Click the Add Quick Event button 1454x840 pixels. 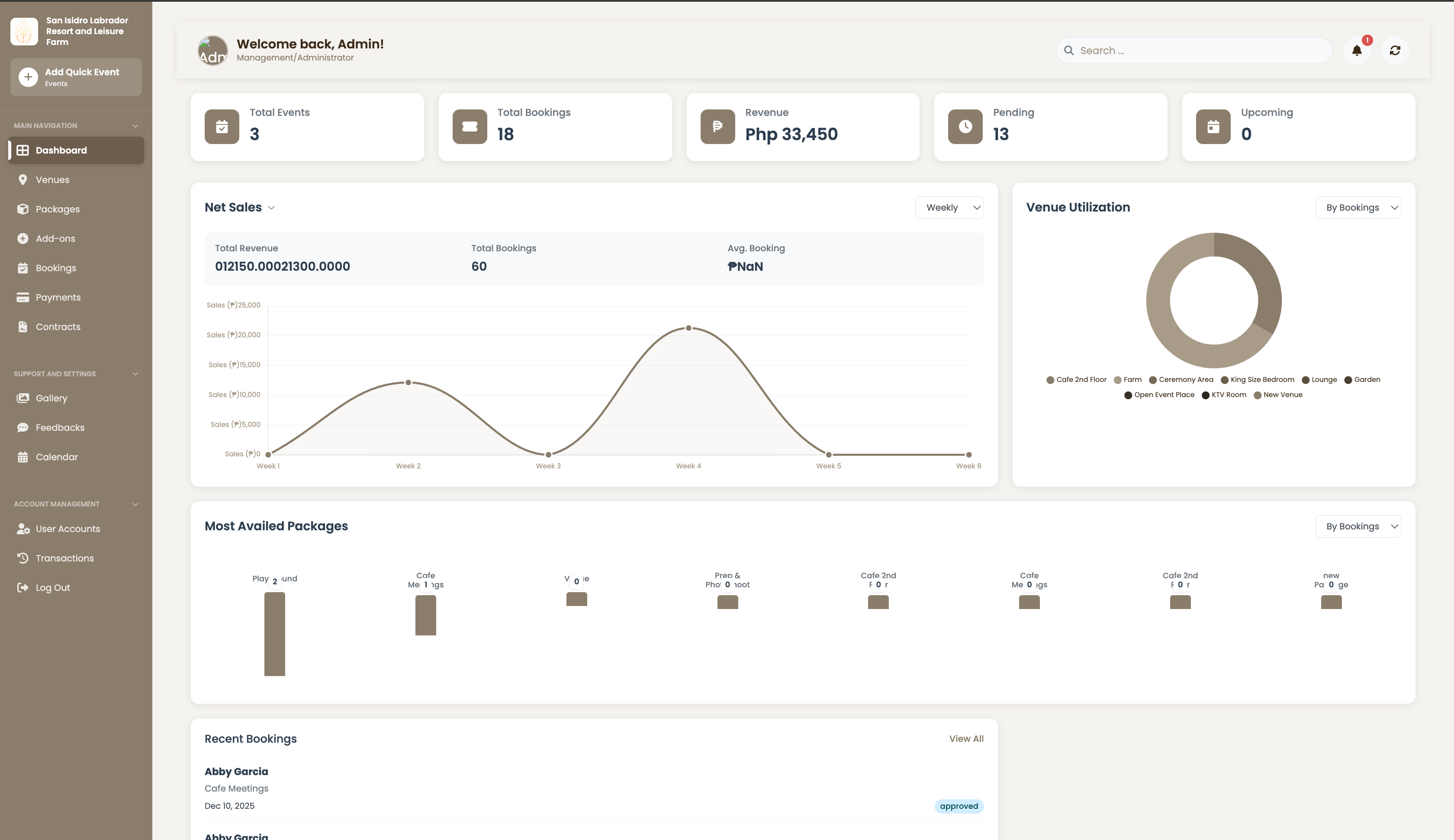tap(76, 77)
